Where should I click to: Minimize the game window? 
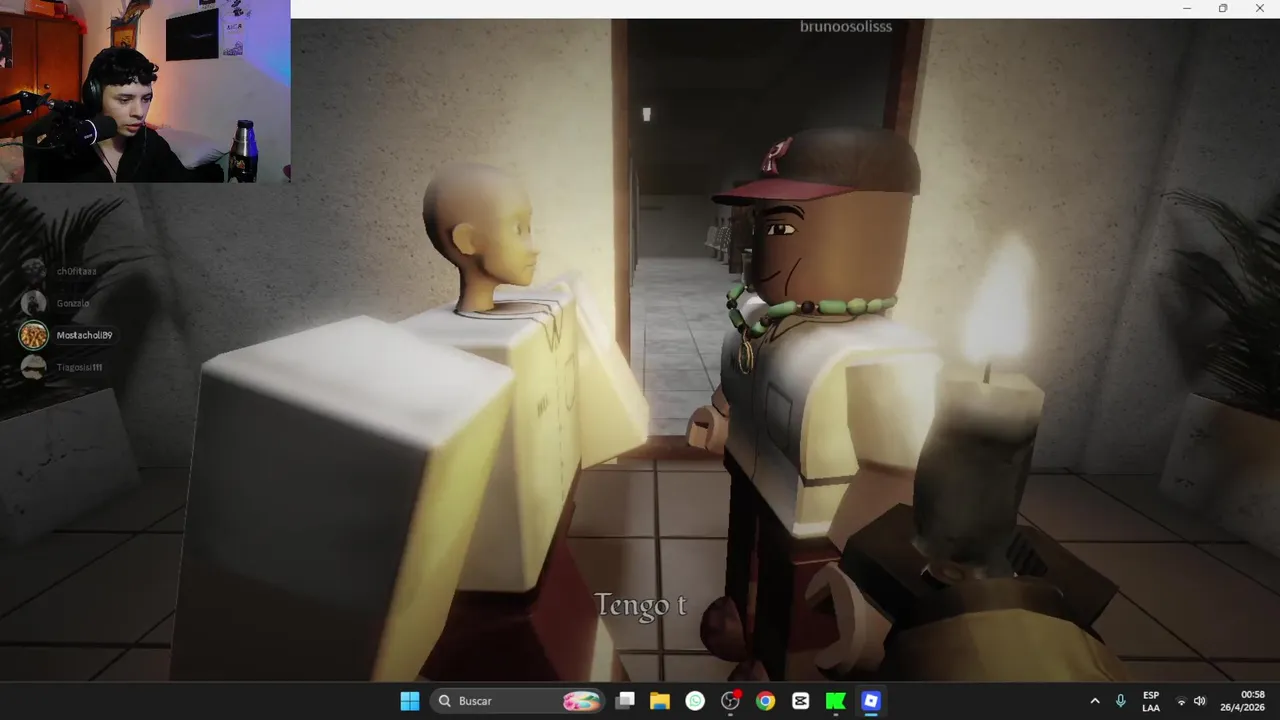tap(1187, 8)
